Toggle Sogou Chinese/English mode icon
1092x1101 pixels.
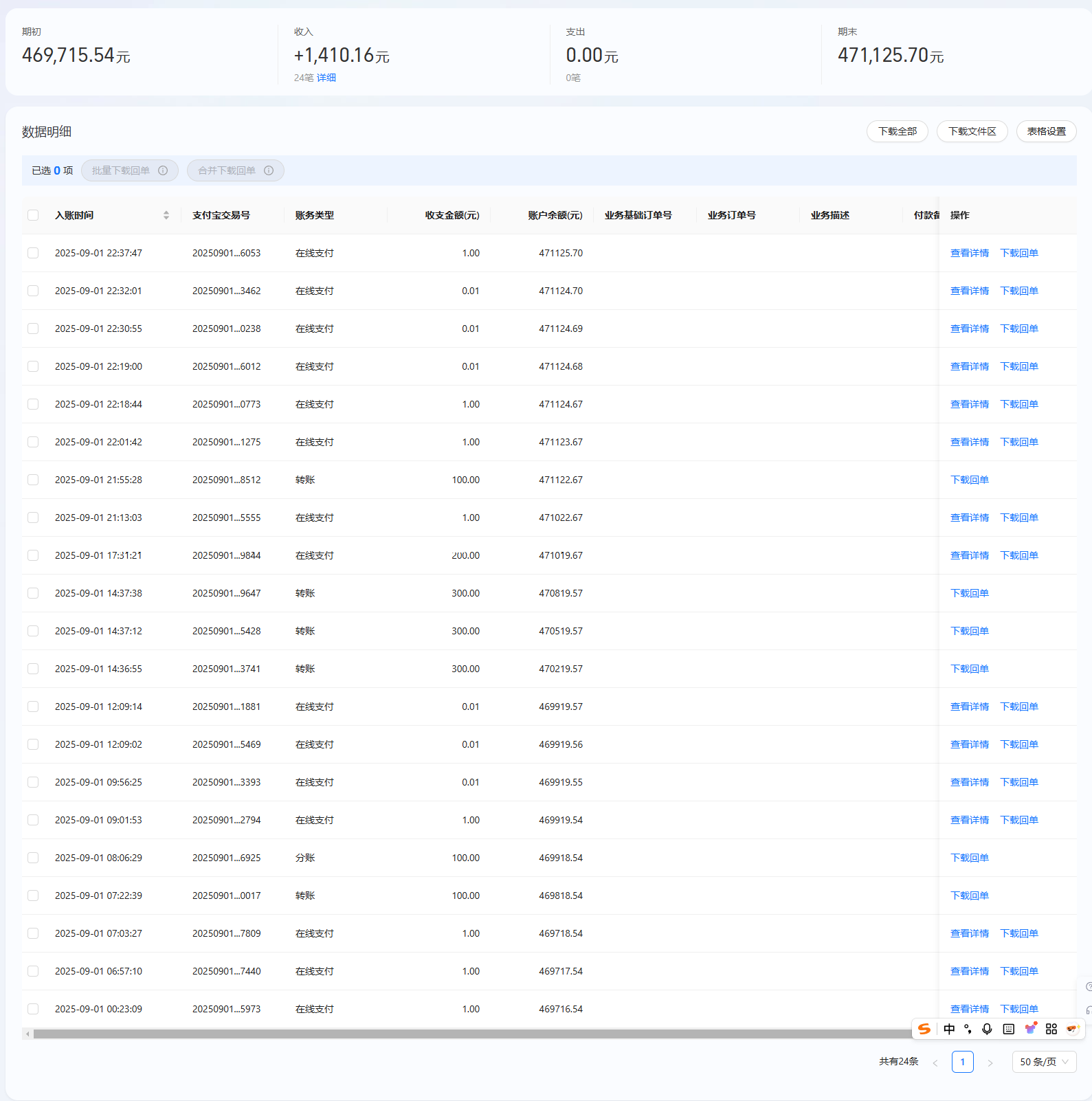tap(949, 1029)
